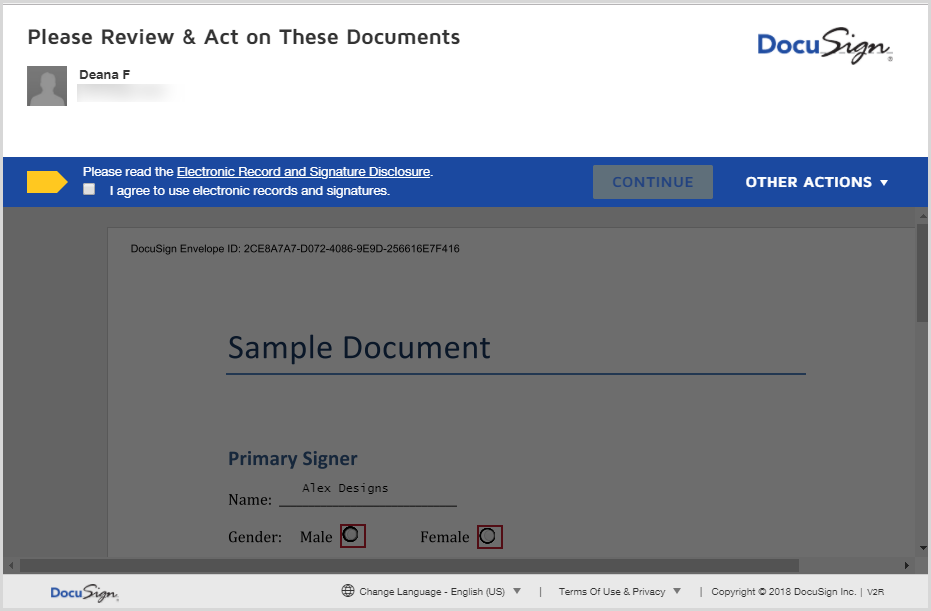
Task: Enable the agree to electronic records checkbox
Action: 88,188
